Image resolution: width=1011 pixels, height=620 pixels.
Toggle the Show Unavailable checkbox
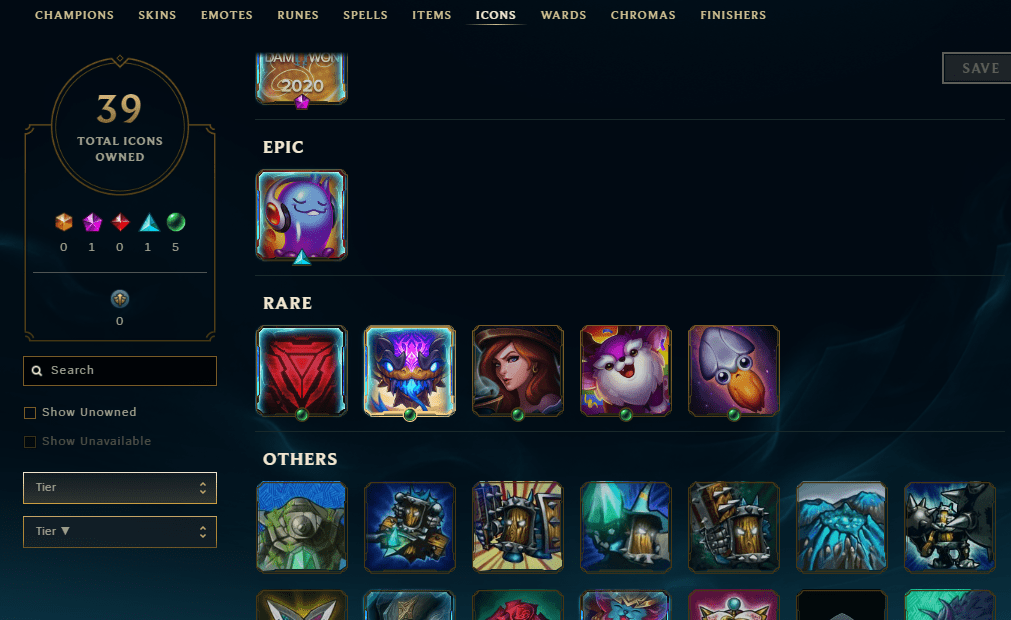[x=30, y=441]
